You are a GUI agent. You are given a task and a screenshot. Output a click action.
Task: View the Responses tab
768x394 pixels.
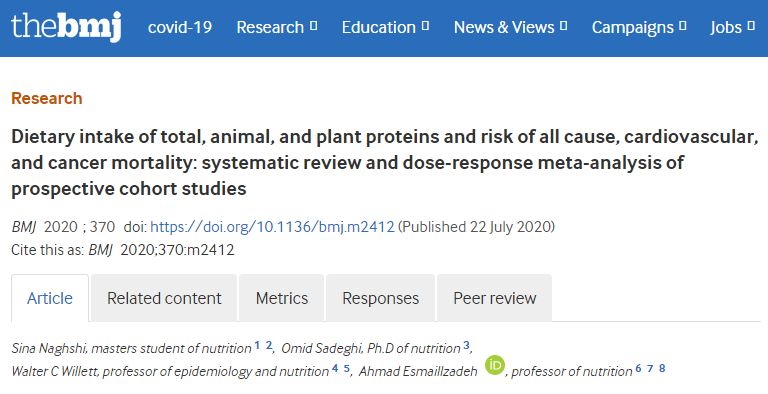(381, 298)
